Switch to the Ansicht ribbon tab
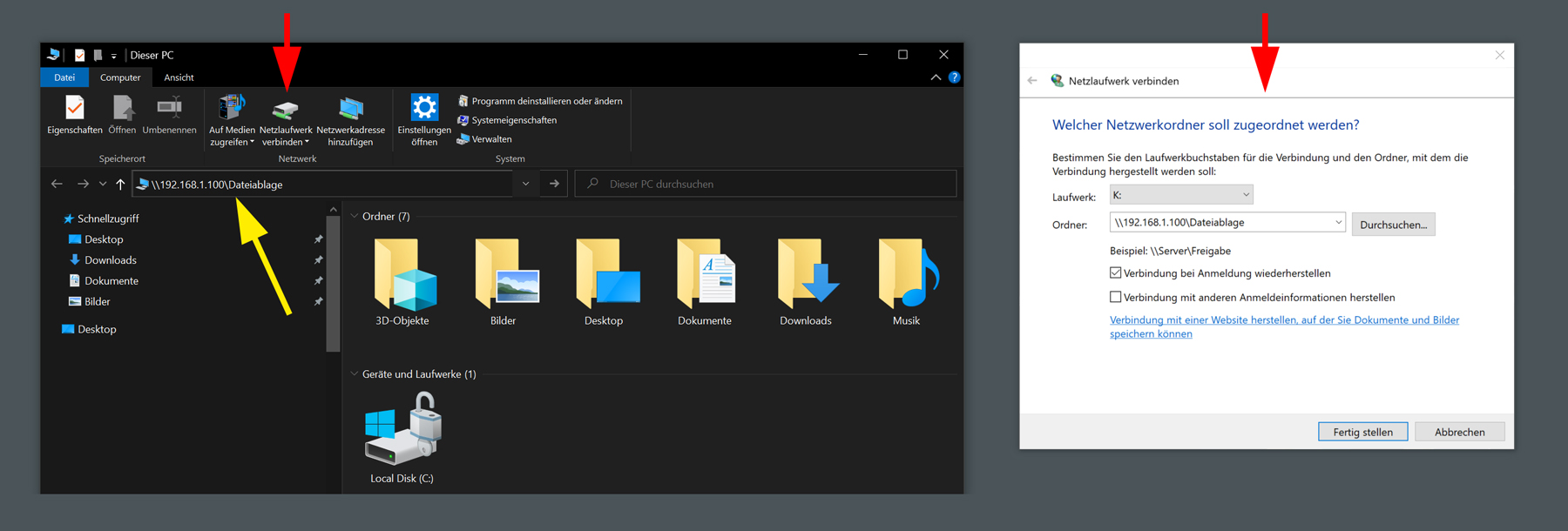The width and height of the screenshot is (1568, 531). point(179,77)
